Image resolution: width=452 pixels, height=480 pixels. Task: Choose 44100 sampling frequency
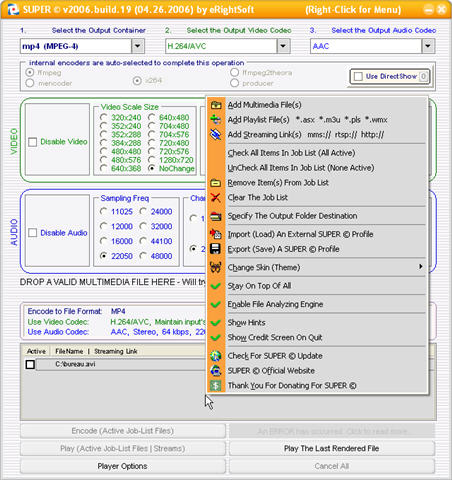(x=143, y=241)
